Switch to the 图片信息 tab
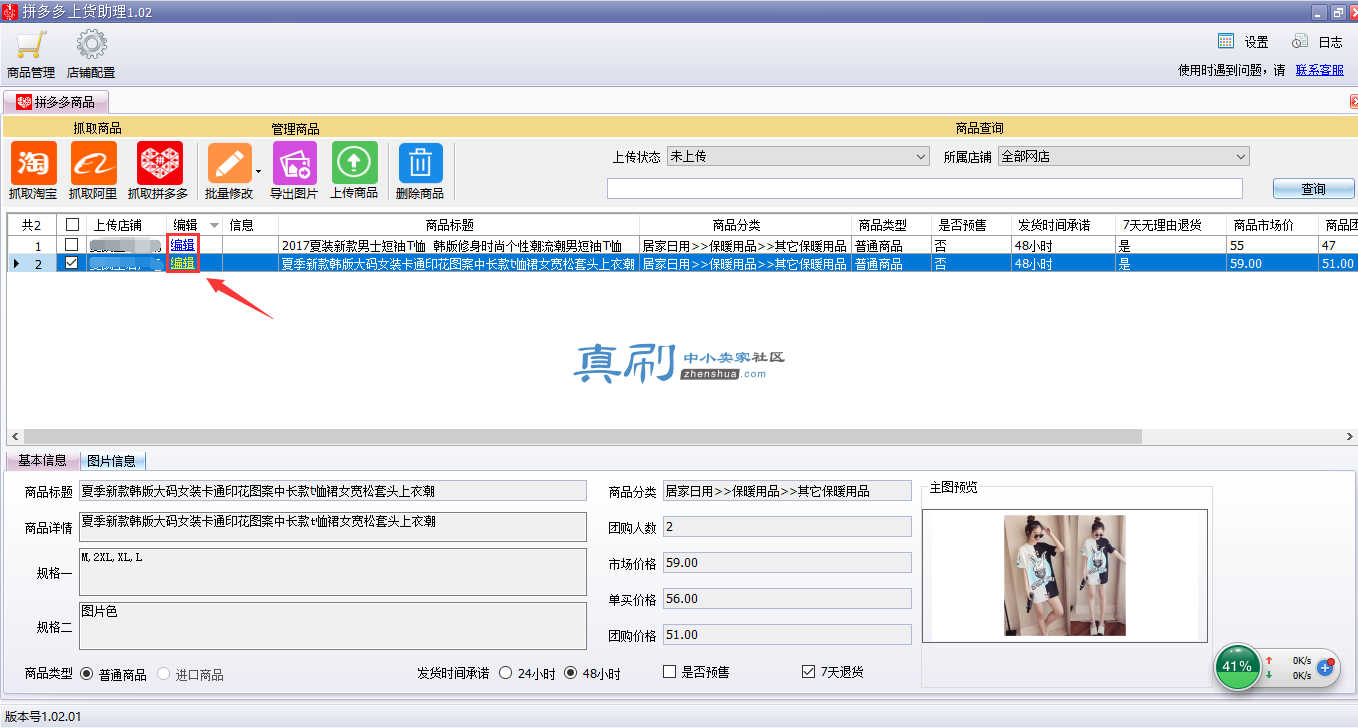The width and height of the screenshot is (1358, 728). 111,461
